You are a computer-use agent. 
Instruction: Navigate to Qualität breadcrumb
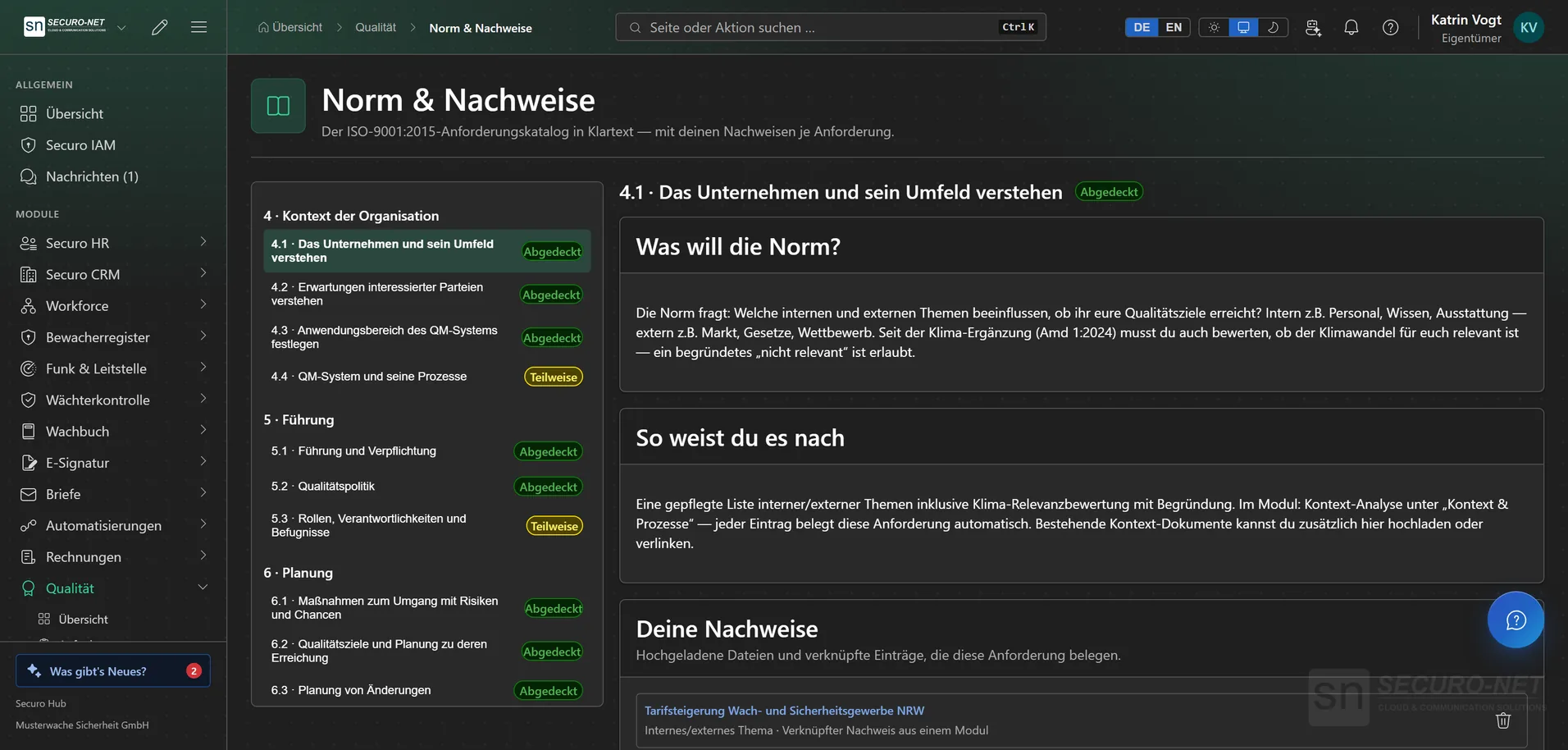click(376, 27)
